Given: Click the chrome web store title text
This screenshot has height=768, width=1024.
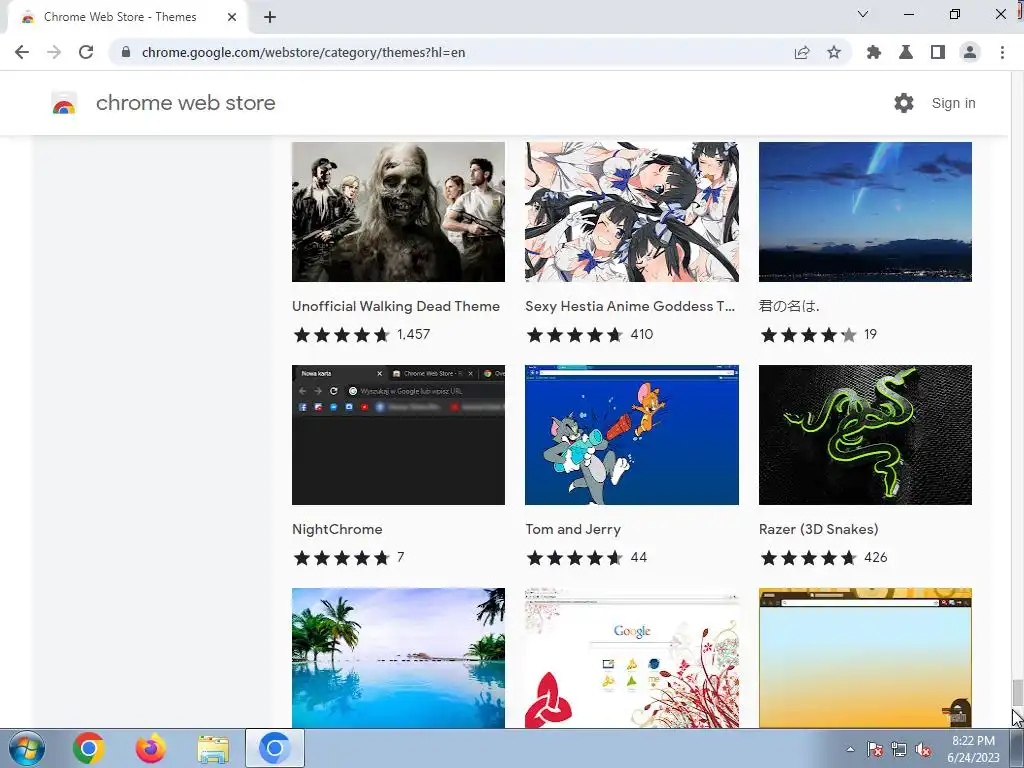Looking at the screenshot, I should (x=185, y=103).
